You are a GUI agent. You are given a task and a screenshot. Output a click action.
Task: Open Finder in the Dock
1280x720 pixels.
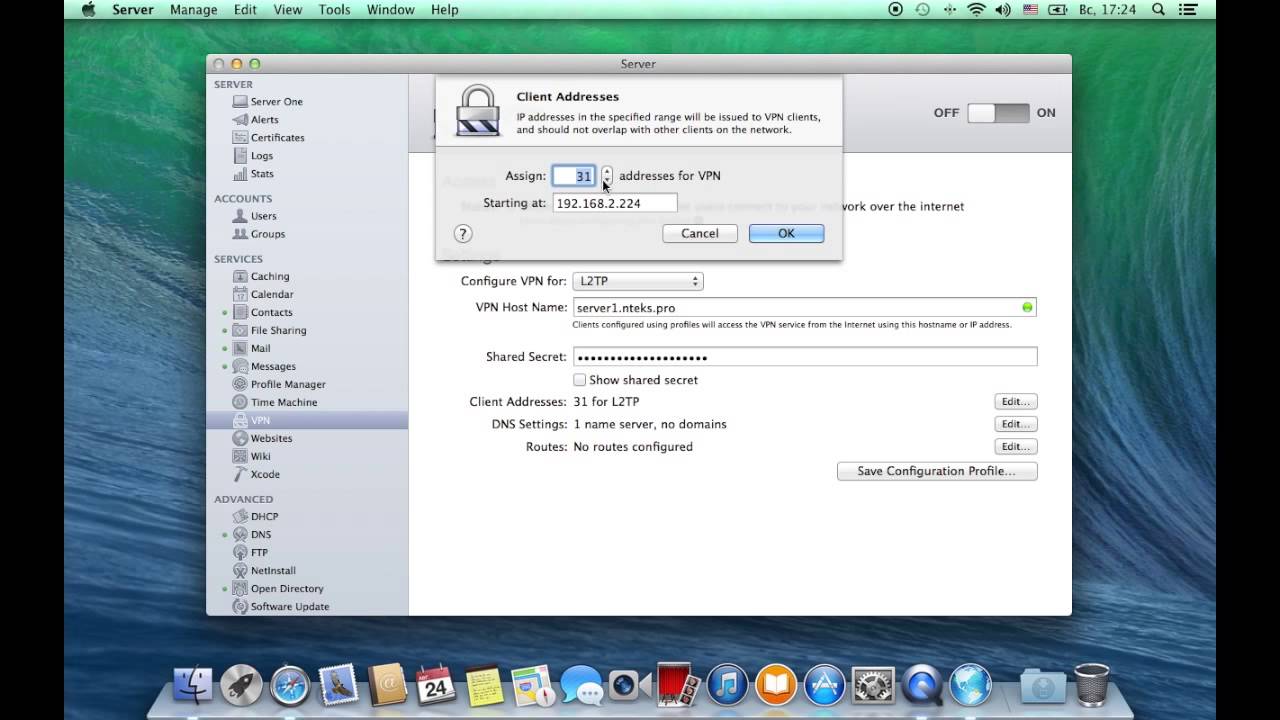(193, 685)
